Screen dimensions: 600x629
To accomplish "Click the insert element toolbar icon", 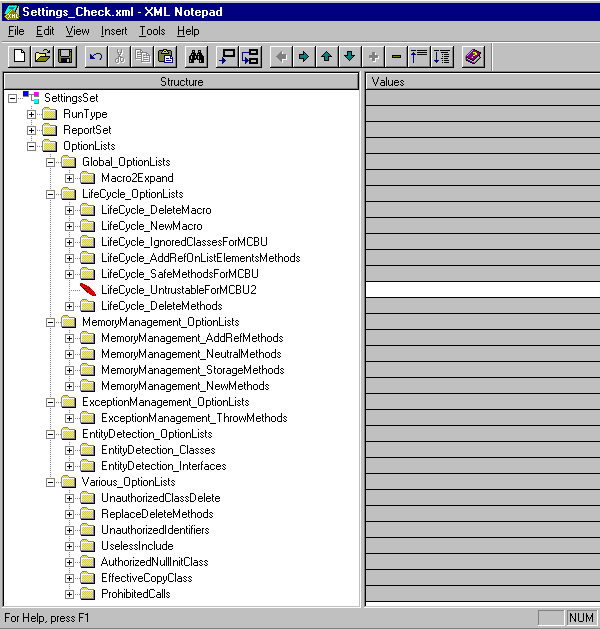I will pyautogui.click(x=227, y=57).
